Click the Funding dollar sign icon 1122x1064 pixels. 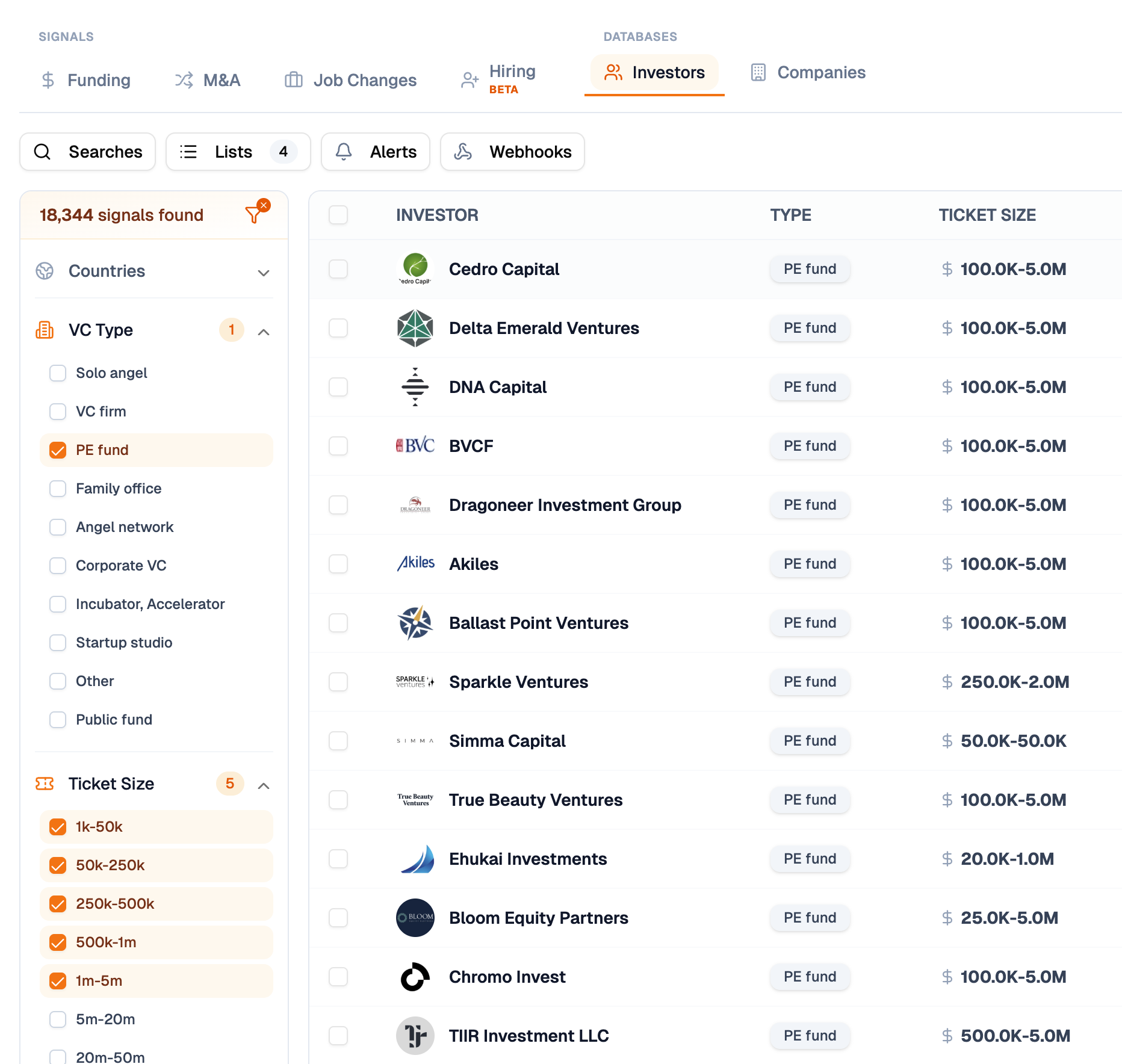(48, 80)
